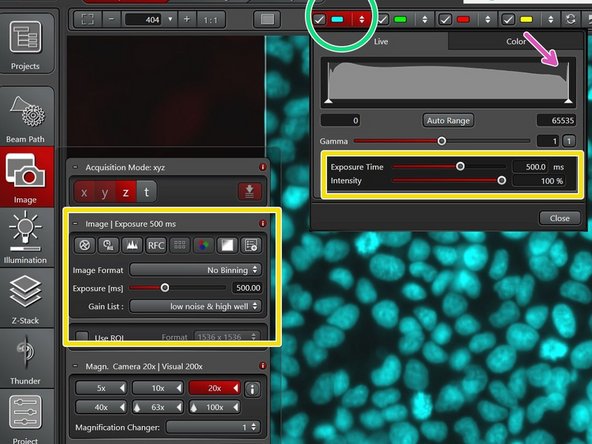Switch to the Live tab
Image resolution: width=592 pixels, height=444 pixels.
coord(381,42)
